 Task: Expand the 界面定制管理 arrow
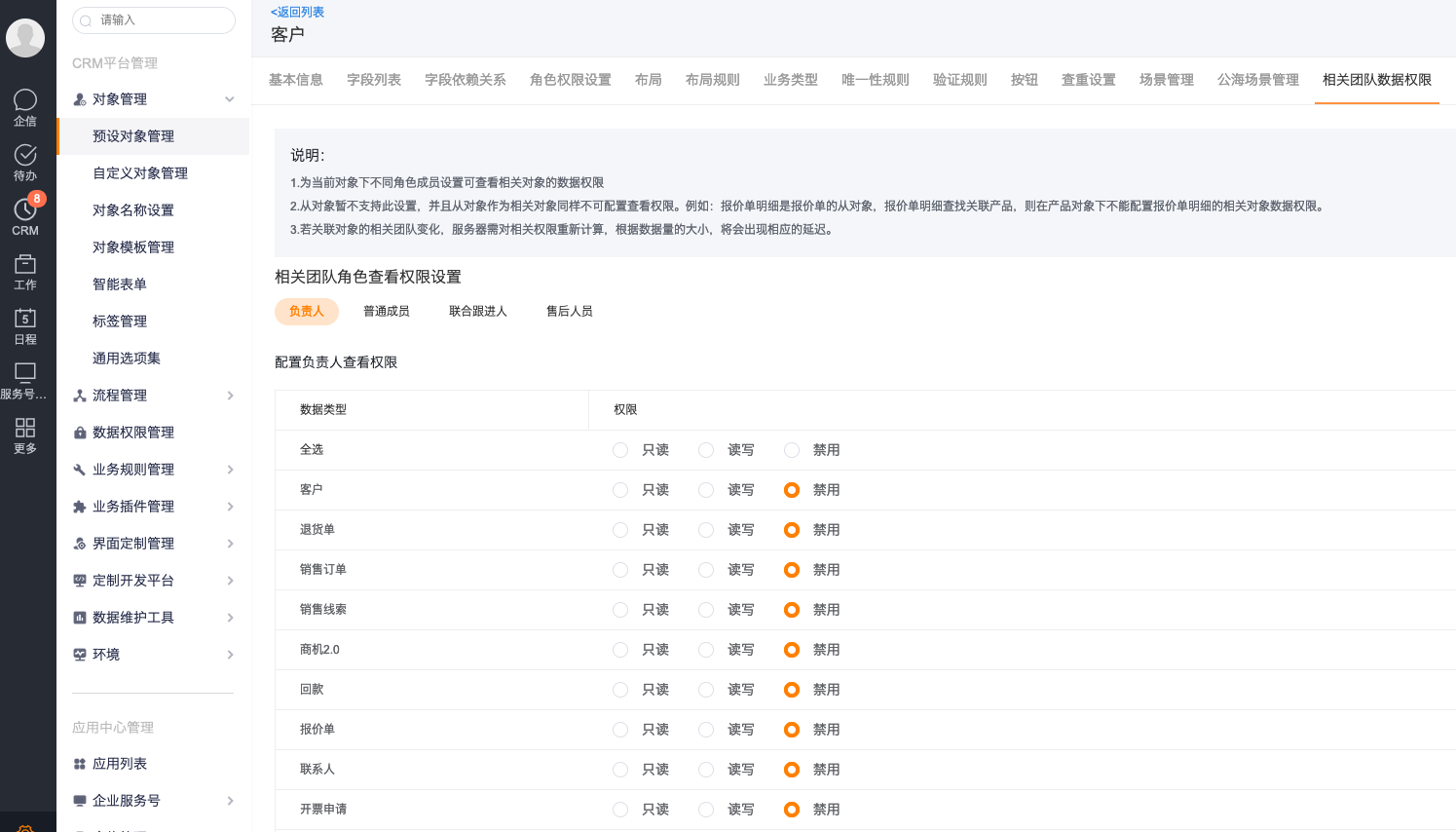click(x=230, y=544)
